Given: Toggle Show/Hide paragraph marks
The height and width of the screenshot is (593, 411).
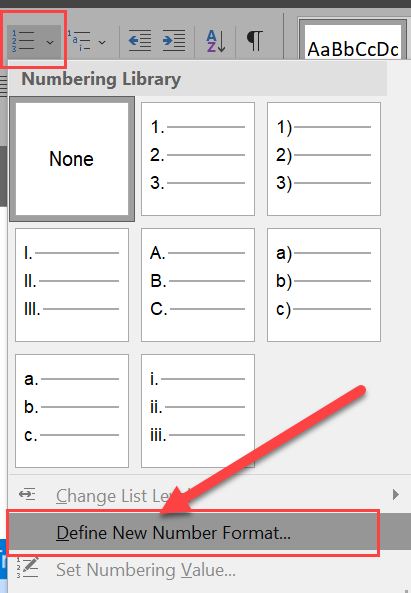Looking at the screenshot, I should click(255, 41).
